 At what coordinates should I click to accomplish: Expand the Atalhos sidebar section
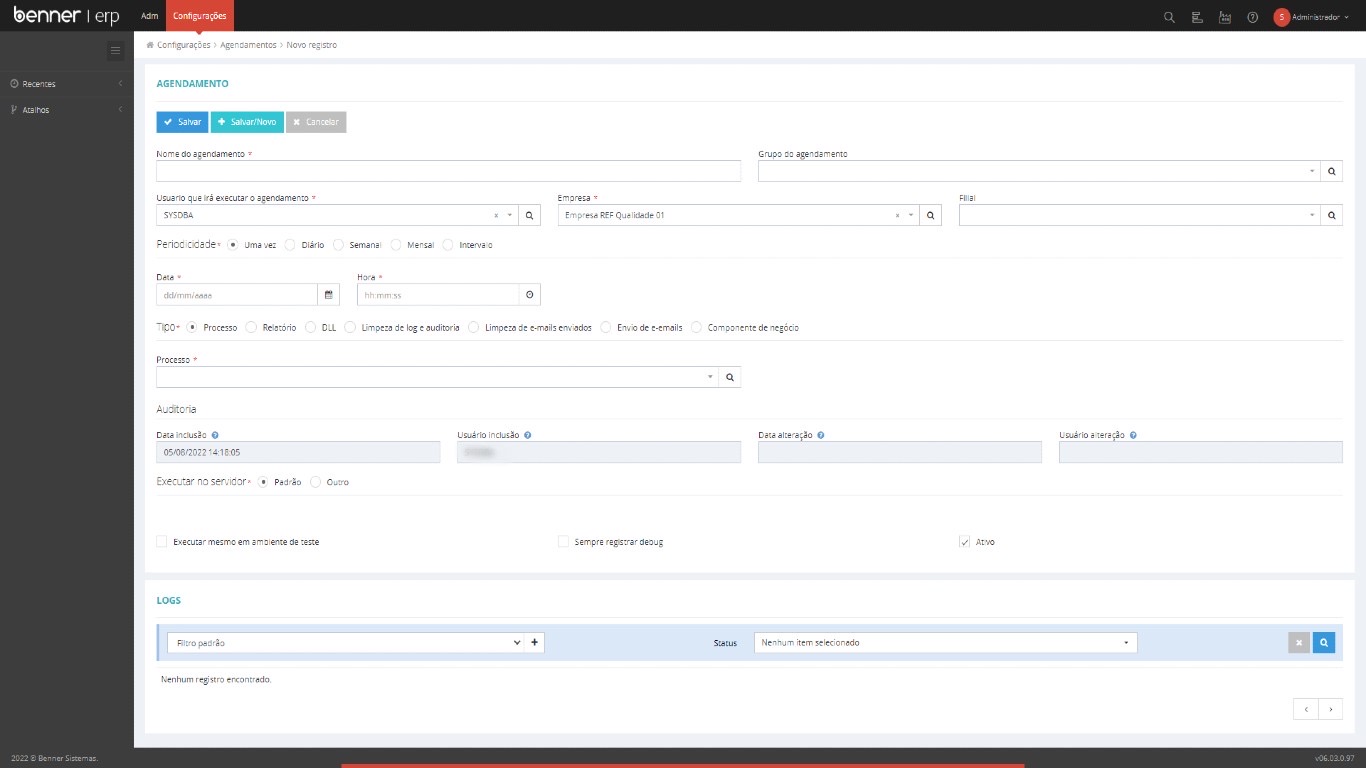(x=67, y=110)
